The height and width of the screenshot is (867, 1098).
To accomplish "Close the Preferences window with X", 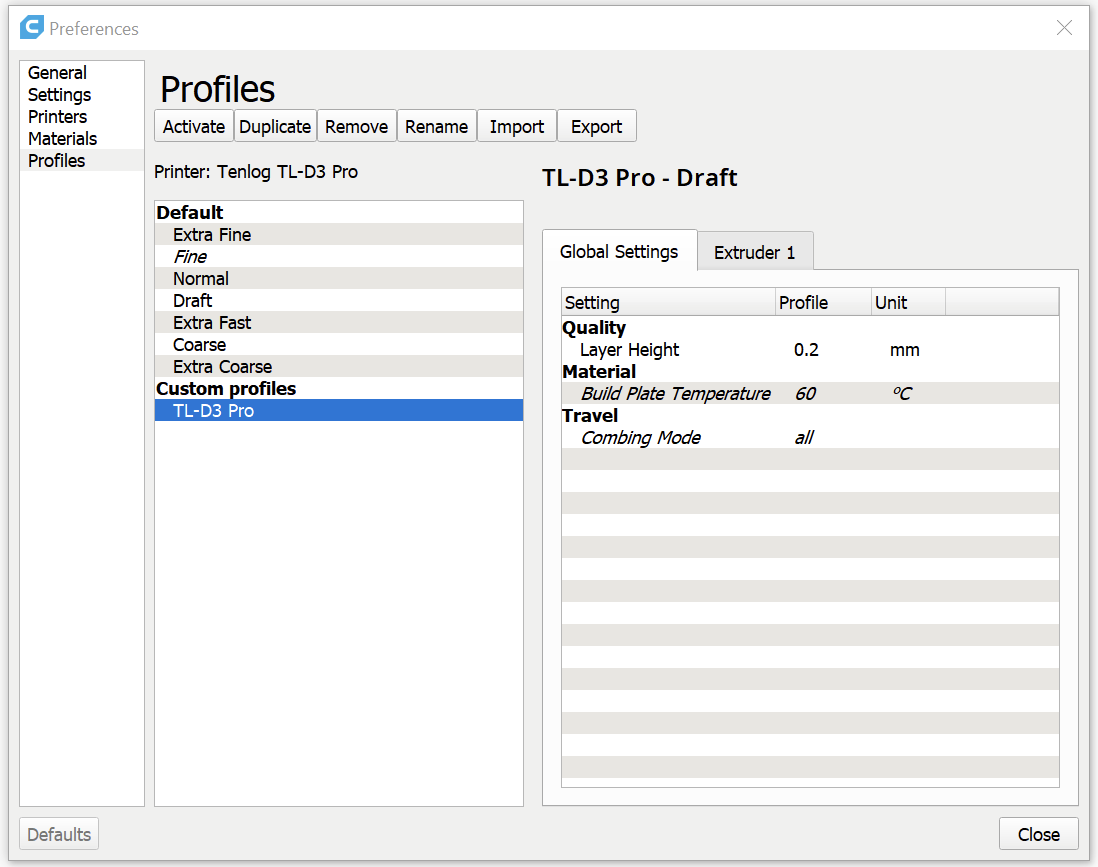I will click(x=1064, y=27).
